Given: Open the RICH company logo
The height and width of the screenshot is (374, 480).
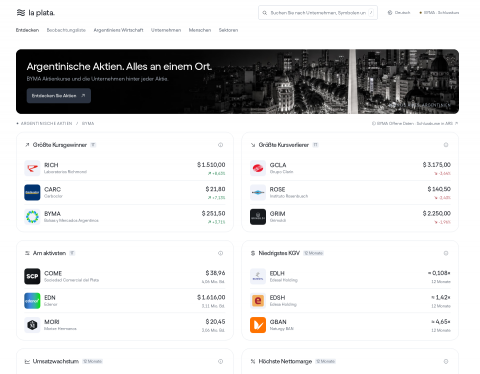Looking at the screenshot, I should [x=32, y=168].
